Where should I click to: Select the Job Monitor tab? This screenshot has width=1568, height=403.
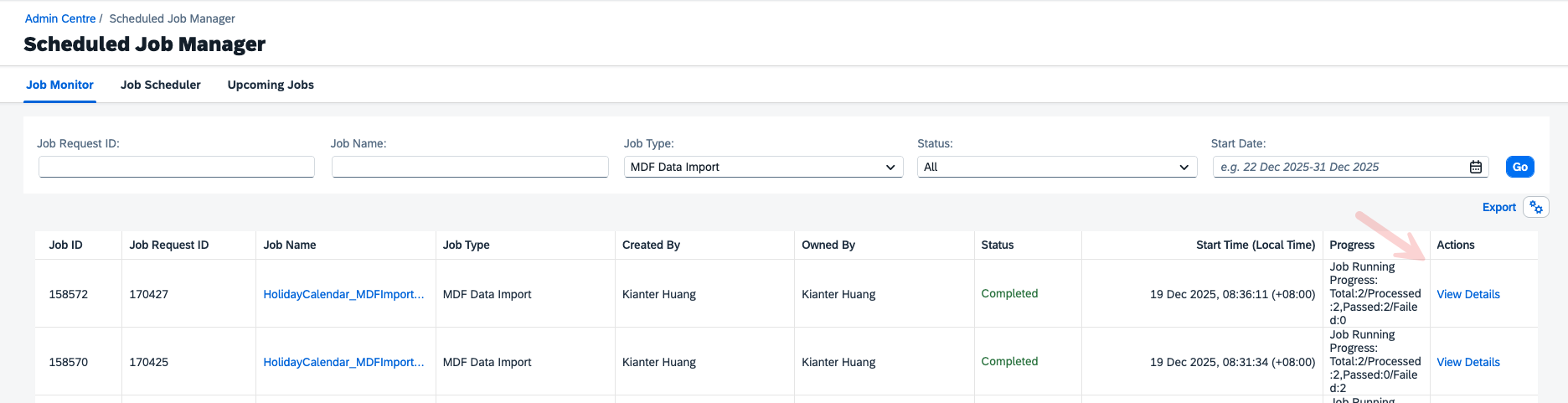point(59,85)
